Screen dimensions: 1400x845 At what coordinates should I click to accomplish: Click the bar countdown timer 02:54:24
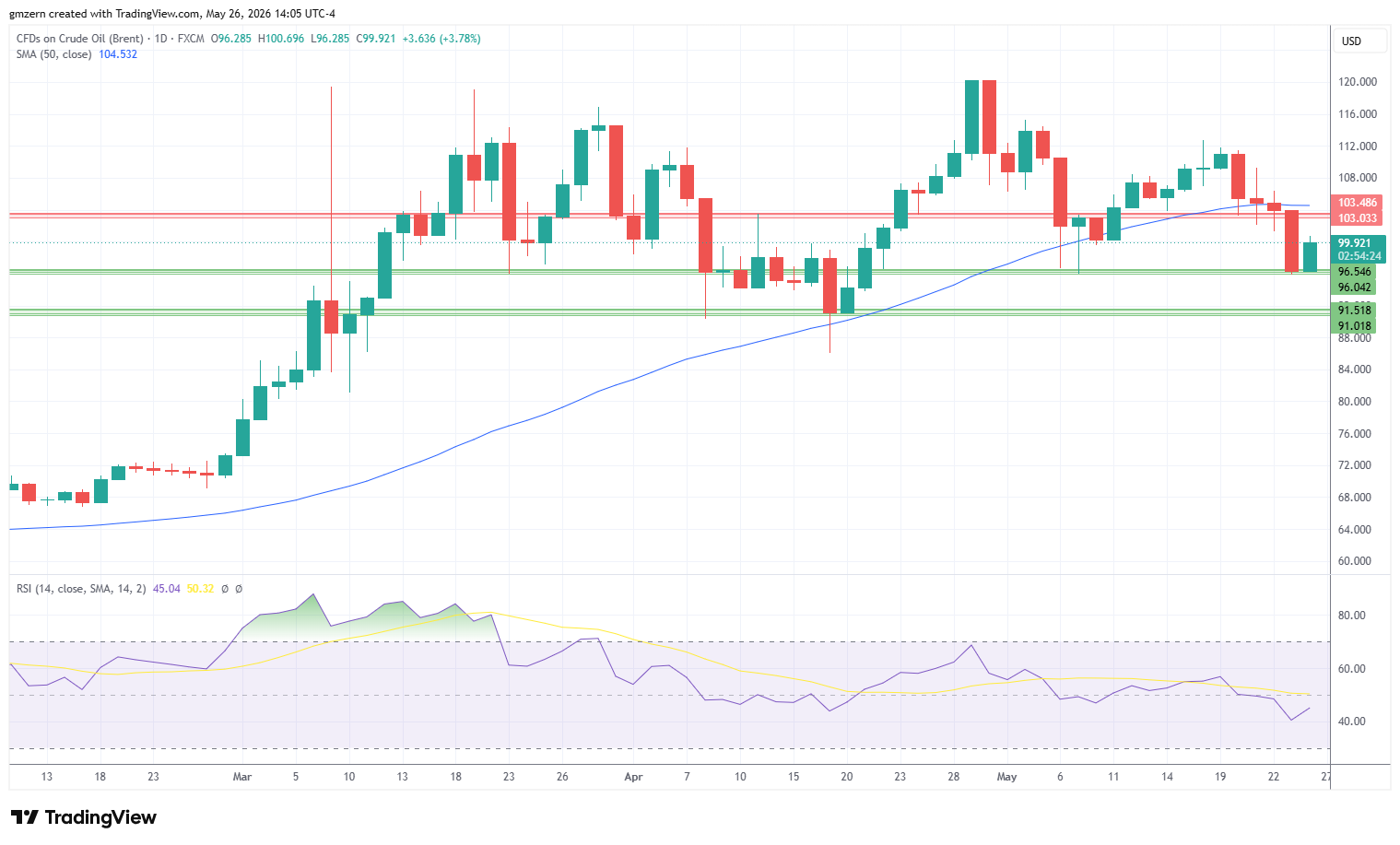[1359, 256]
